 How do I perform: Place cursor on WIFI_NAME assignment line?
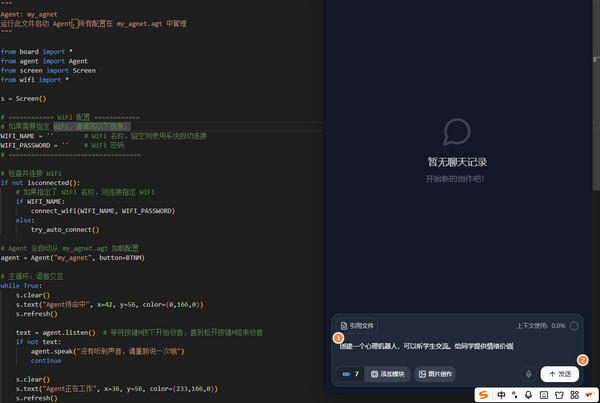pos(103,136)
